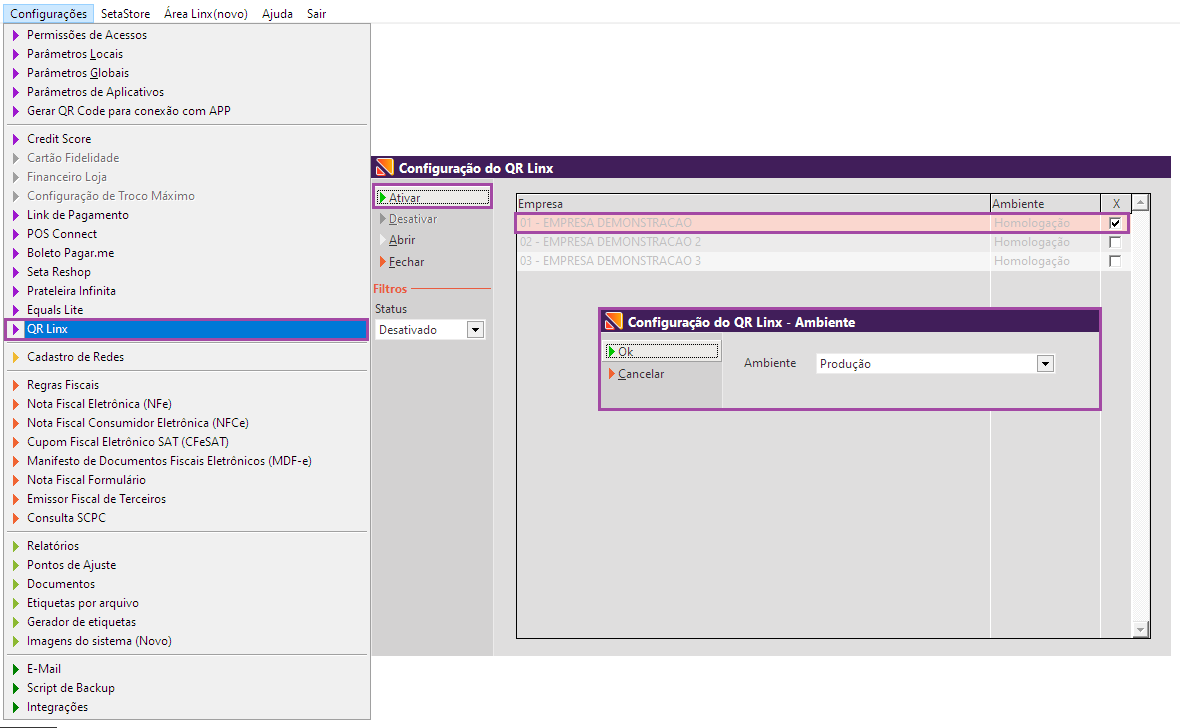Select row 02 - EMPRESA DEMONSTRACAO 2
This screenshot has width=1180, height=728.
coord(823,242)
